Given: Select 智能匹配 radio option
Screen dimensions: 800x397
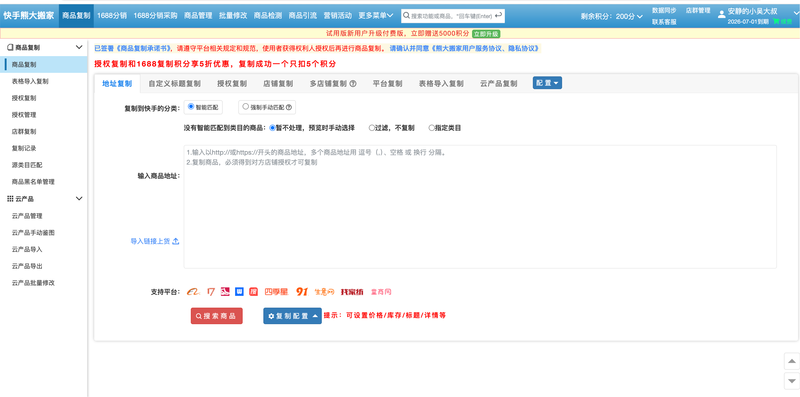Looking at the screenshot, I should (x=191, y=107).
